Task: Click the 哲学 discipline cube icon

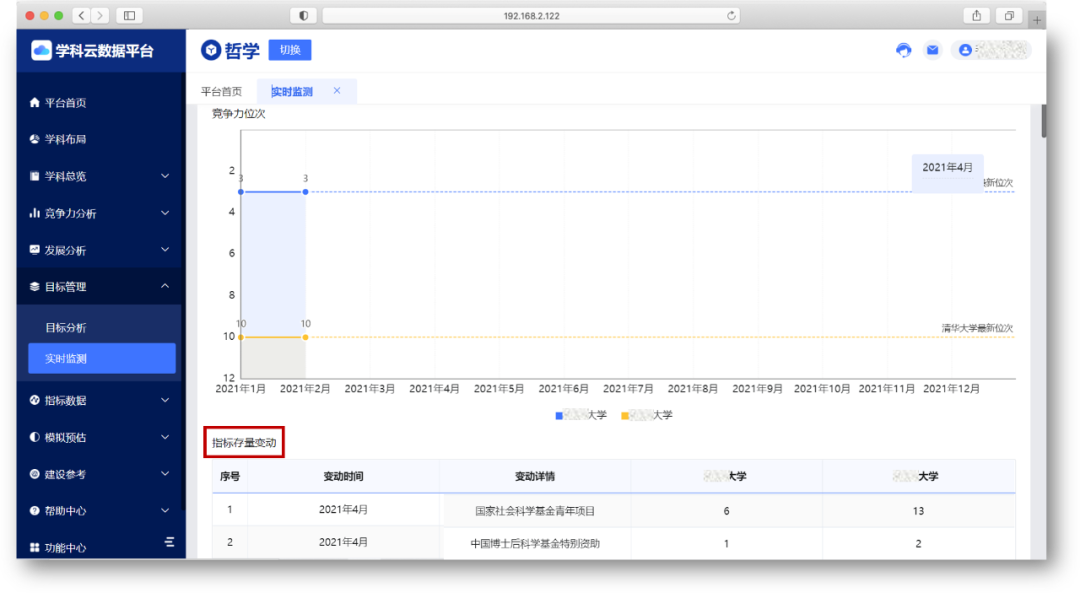Action: pyautogui.click(x=211, y=50)
